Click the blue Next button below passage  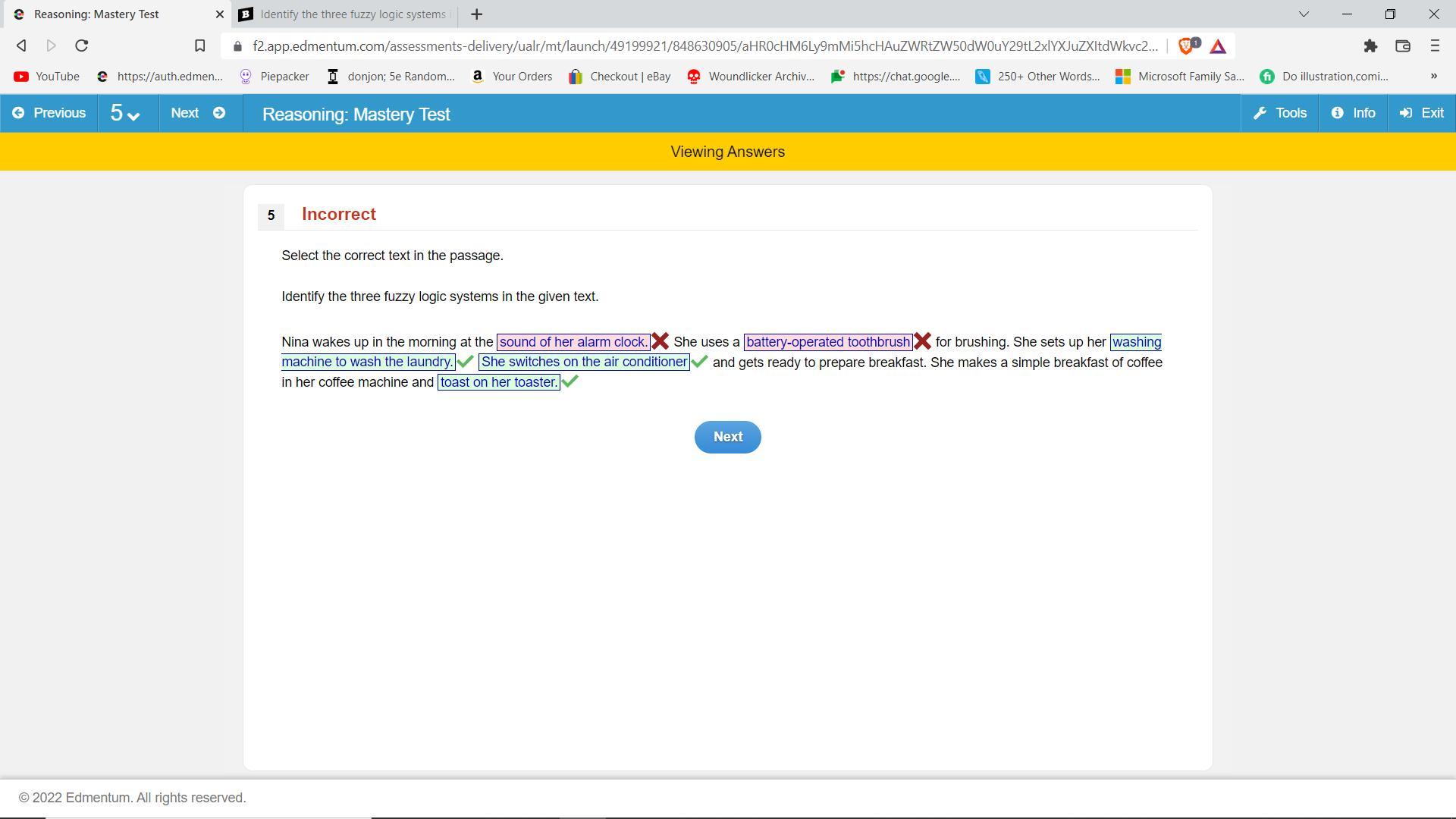727,437
